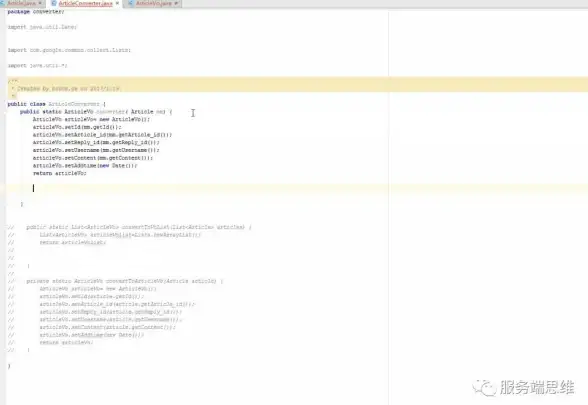The width and height of the screenshot is (588, 405).
Task: Switch to the Article.java tab
Action: 21,3
